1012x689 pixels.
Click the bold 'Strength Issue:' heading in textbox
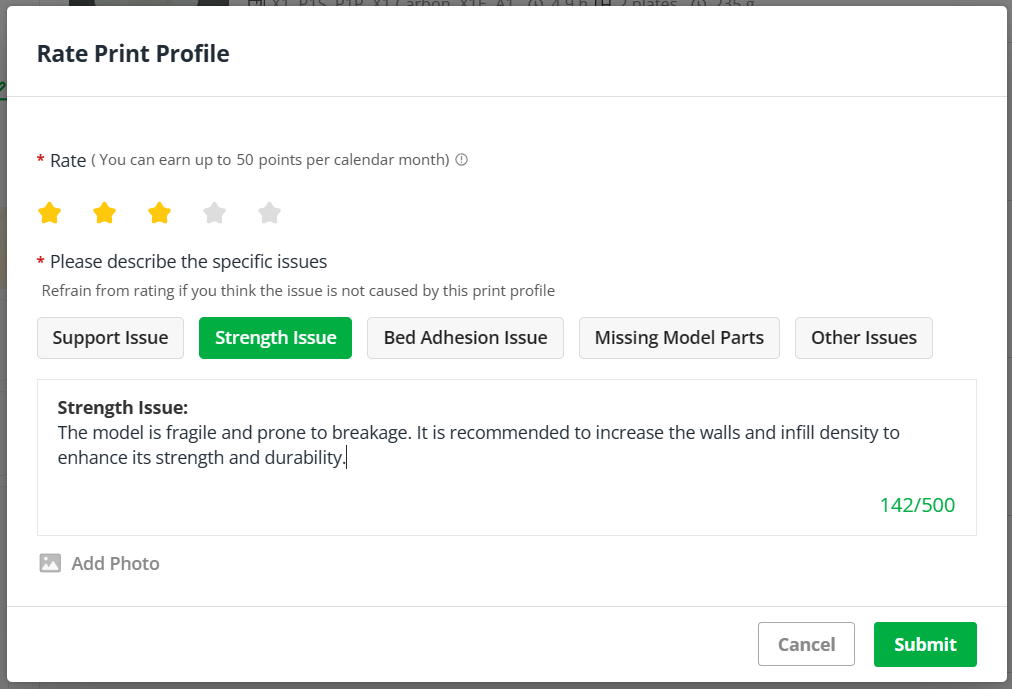(x=123, y=407)
